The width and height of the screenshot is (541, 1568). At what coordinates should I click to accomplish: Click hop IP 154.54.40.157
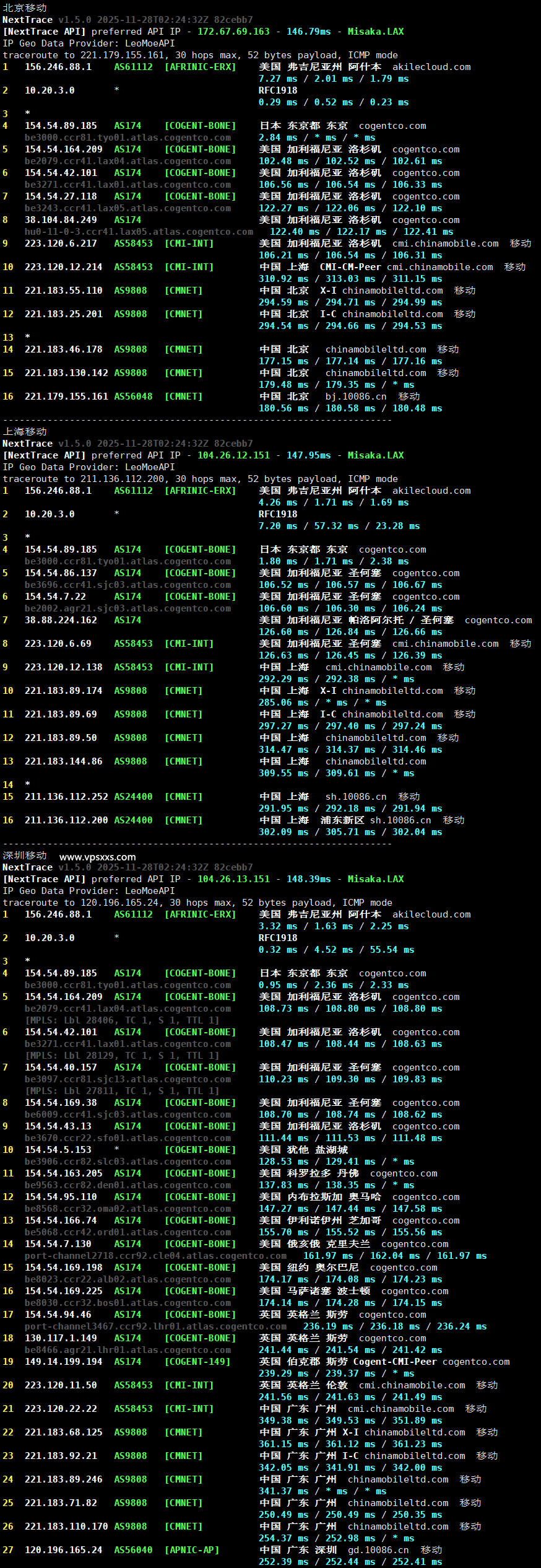coord(61,1067)
